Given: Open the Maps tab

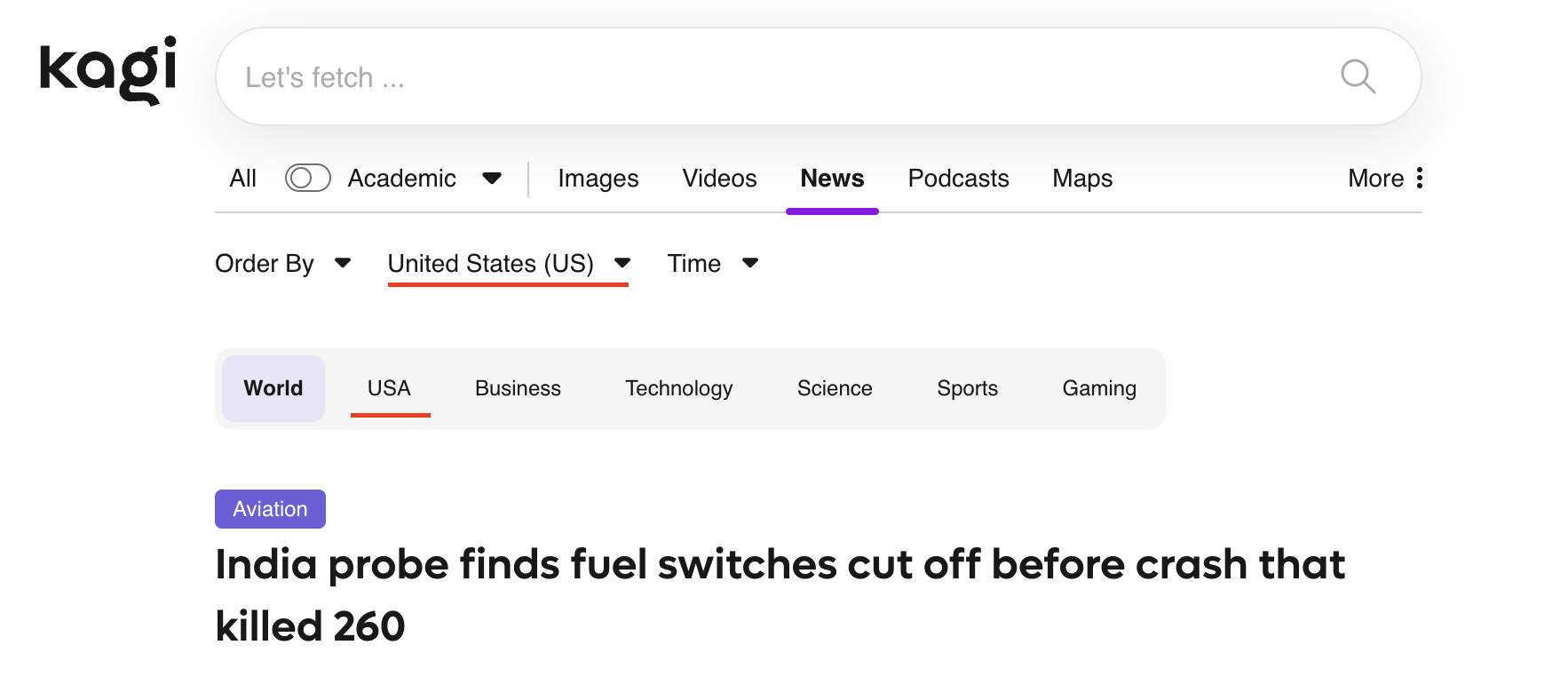Looking at the screenshot, I should (x=1081, y=179).
